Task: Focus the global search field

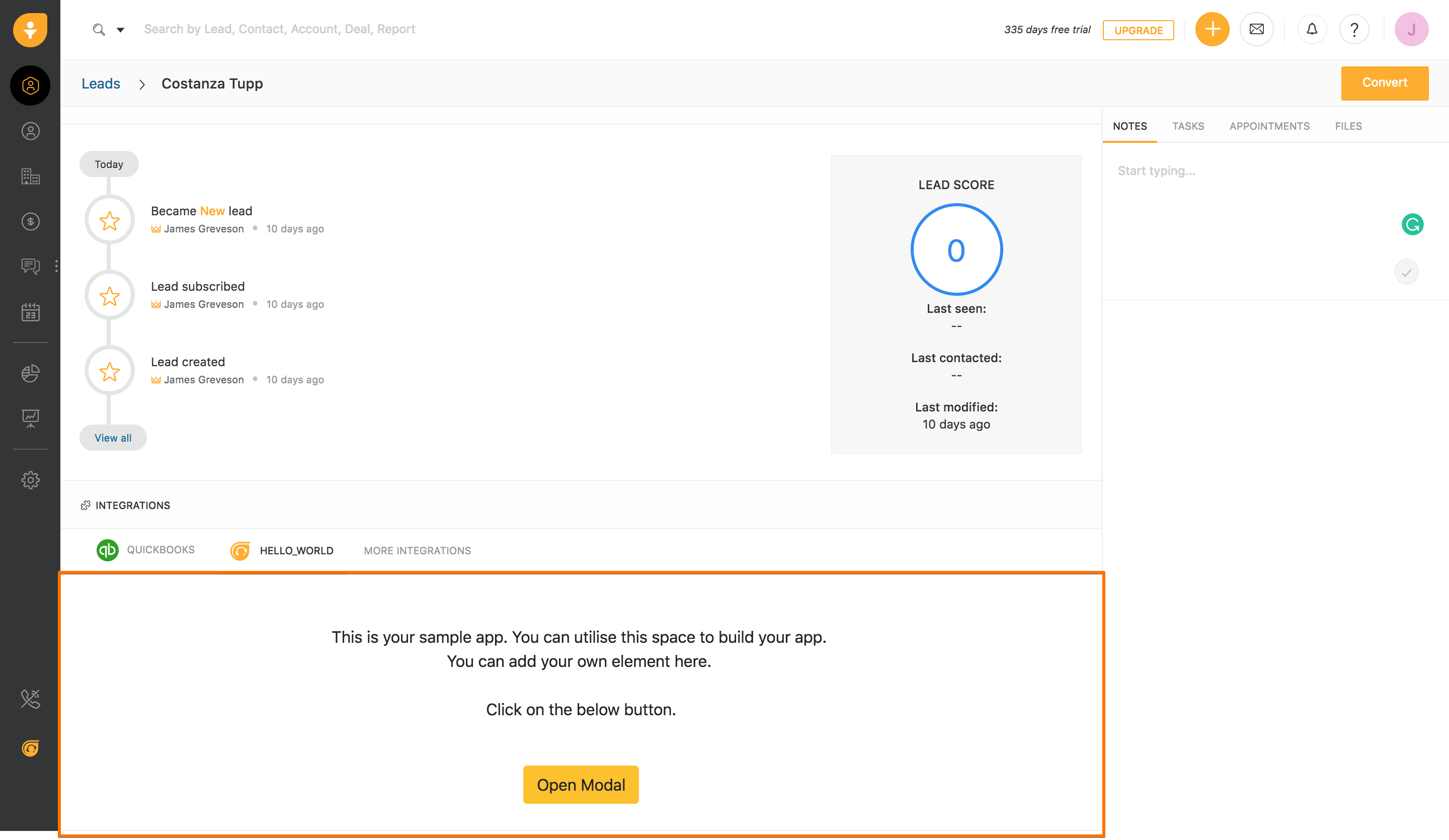Action: 279,29
